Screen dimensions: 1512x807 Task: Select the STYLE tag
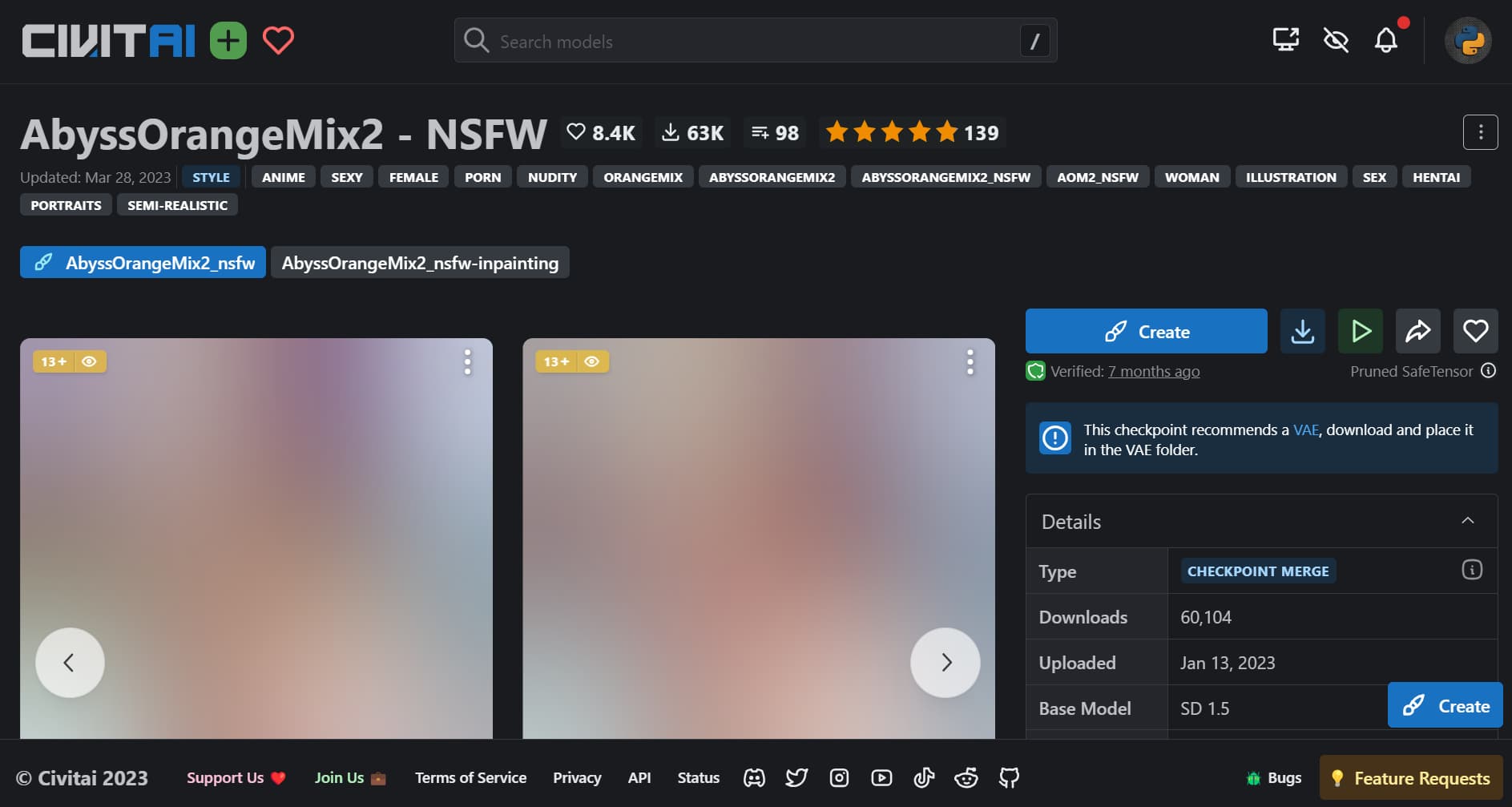pos(211,177)
